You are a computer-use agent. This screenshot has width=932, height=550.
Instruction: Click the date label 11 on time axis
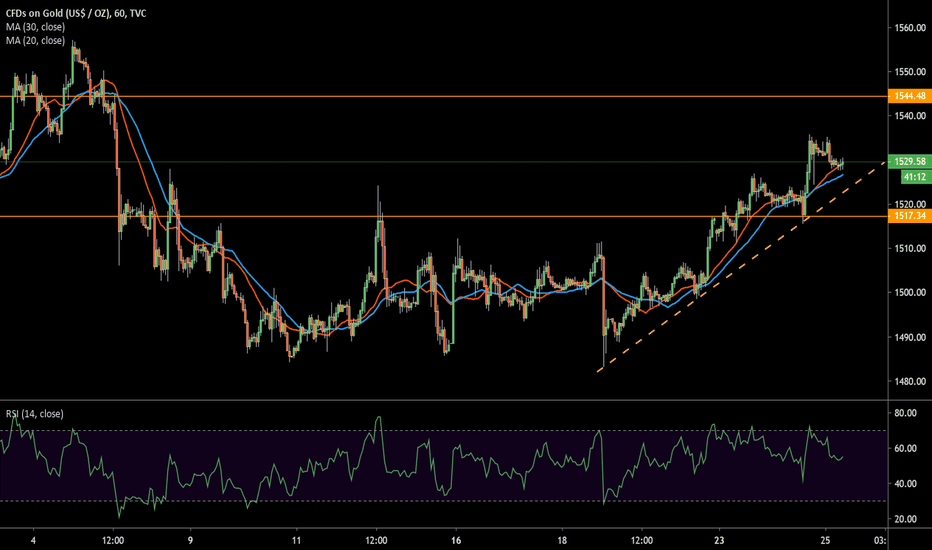[297, 540]
